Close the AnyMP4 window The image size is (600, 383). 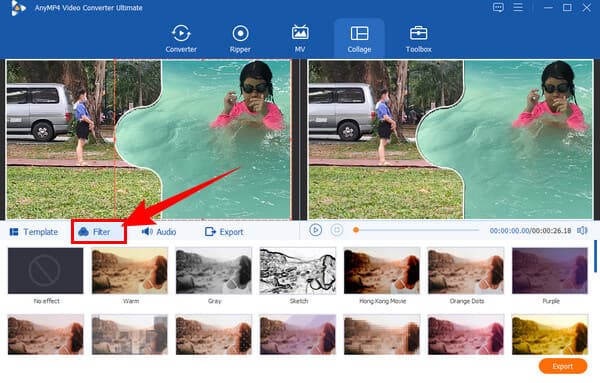(586, 8)
